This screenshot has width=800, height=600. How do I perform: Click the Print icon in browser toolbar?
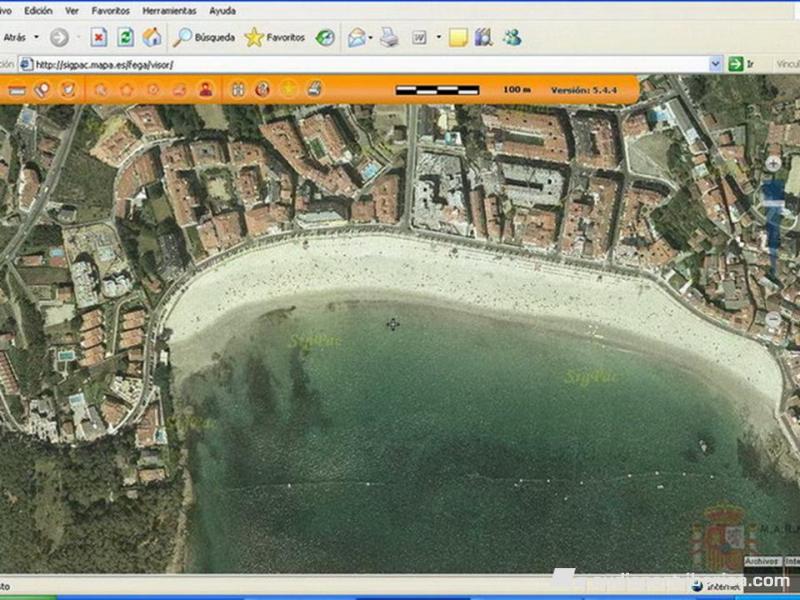[389, 38]
